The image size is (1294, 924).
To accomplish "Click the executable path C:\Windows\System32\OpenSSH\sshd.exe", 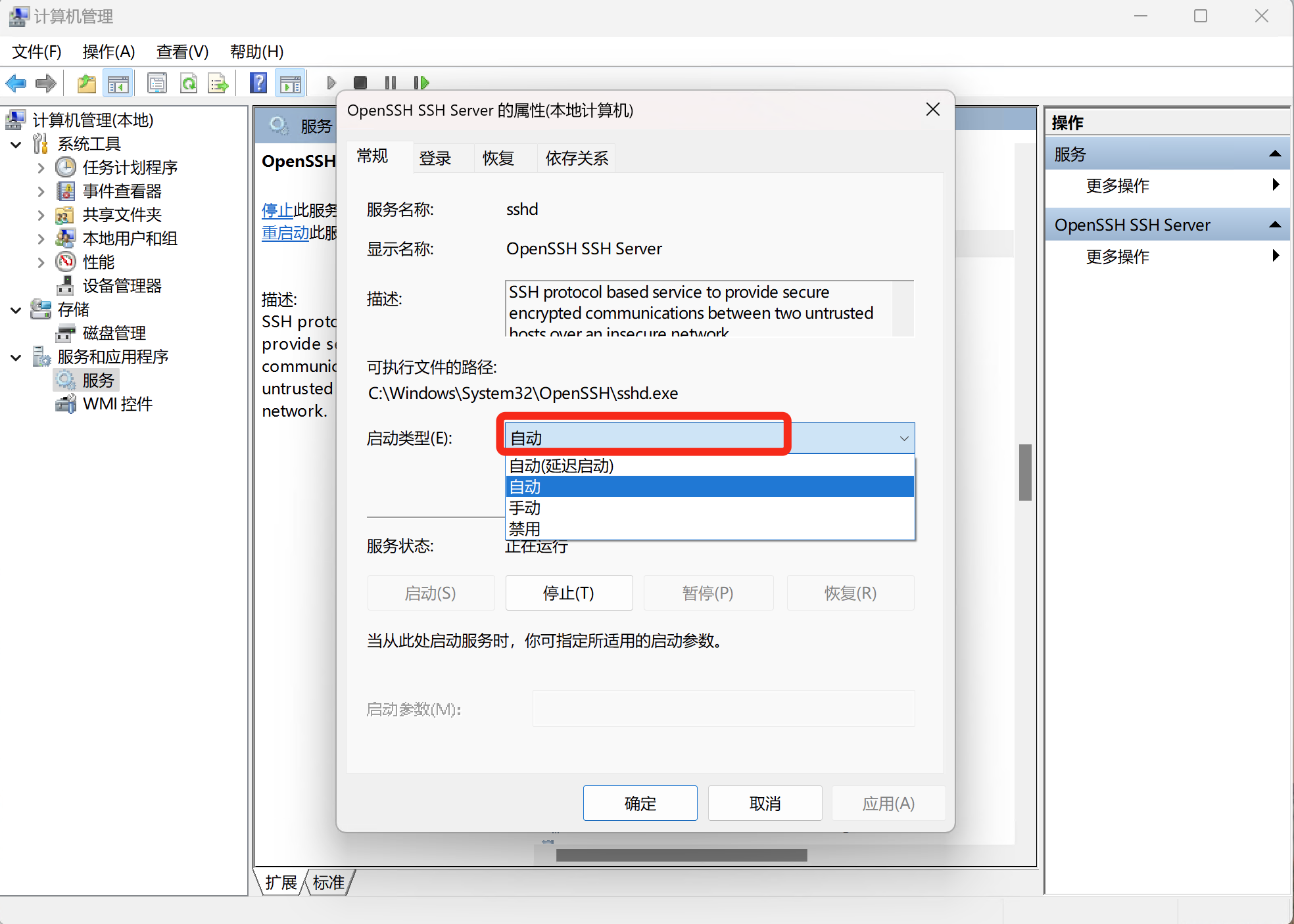I will (523, 393).
